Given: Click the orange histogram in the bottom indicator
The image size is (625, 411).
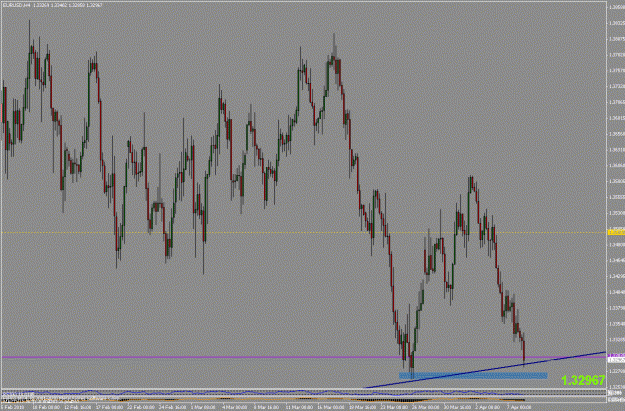Looking at the screenshot, I should [263, 399].
